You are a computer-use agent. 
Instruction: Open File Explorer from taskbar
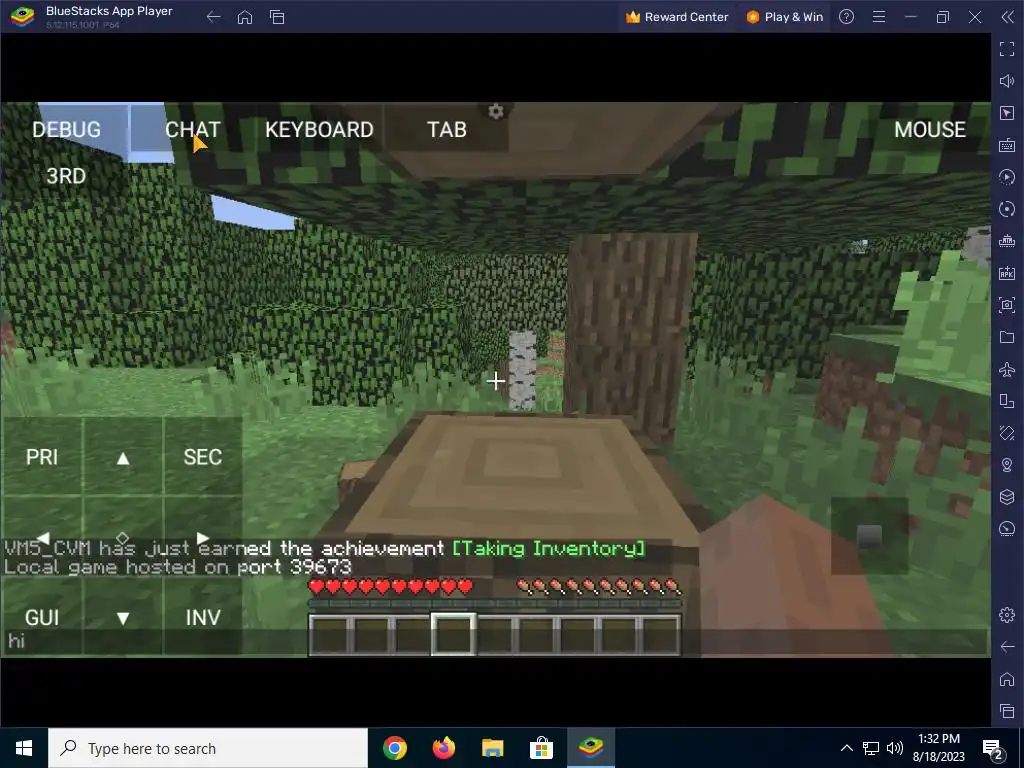tap(492, 748)
